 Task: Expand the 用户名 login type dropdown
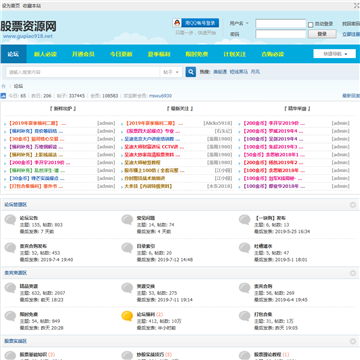(239, 23)
